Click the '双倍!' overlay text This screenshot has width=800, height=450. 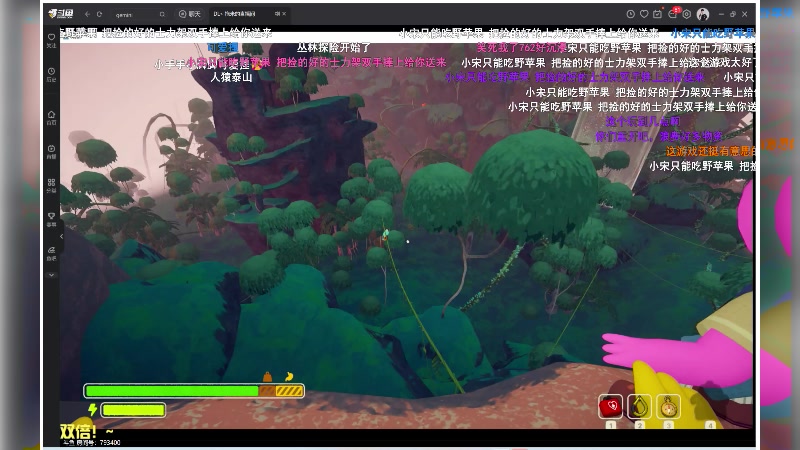[x=78, y=432]
